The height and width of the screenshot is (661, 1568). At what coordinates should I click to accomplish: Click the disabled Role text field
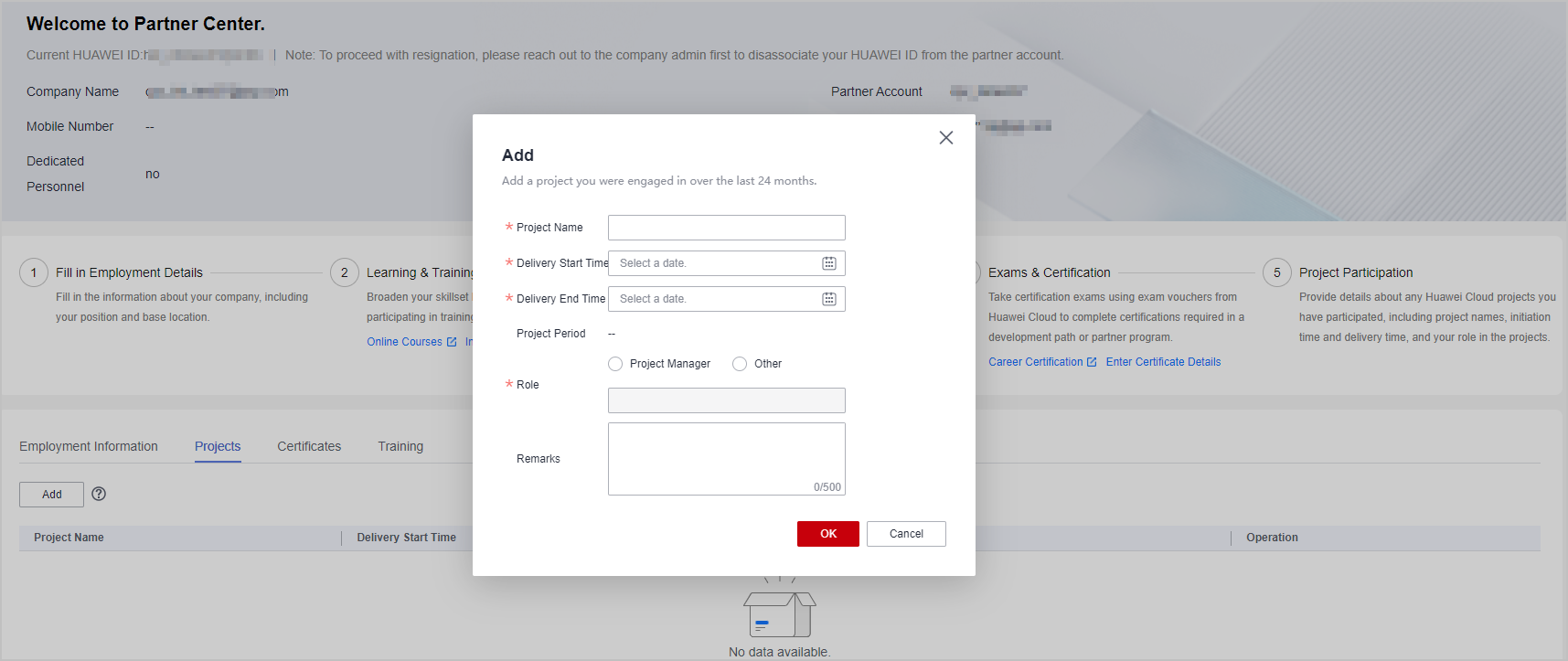coord(727,400)
